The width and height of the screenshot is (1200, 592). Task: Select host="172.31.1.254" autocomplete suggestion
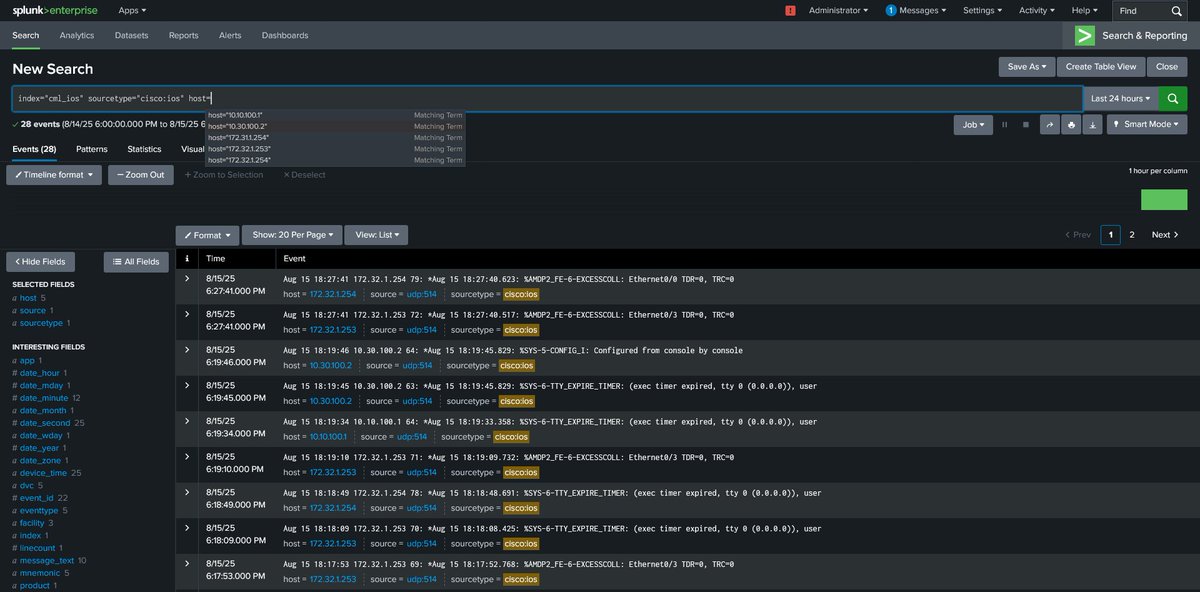335,137
